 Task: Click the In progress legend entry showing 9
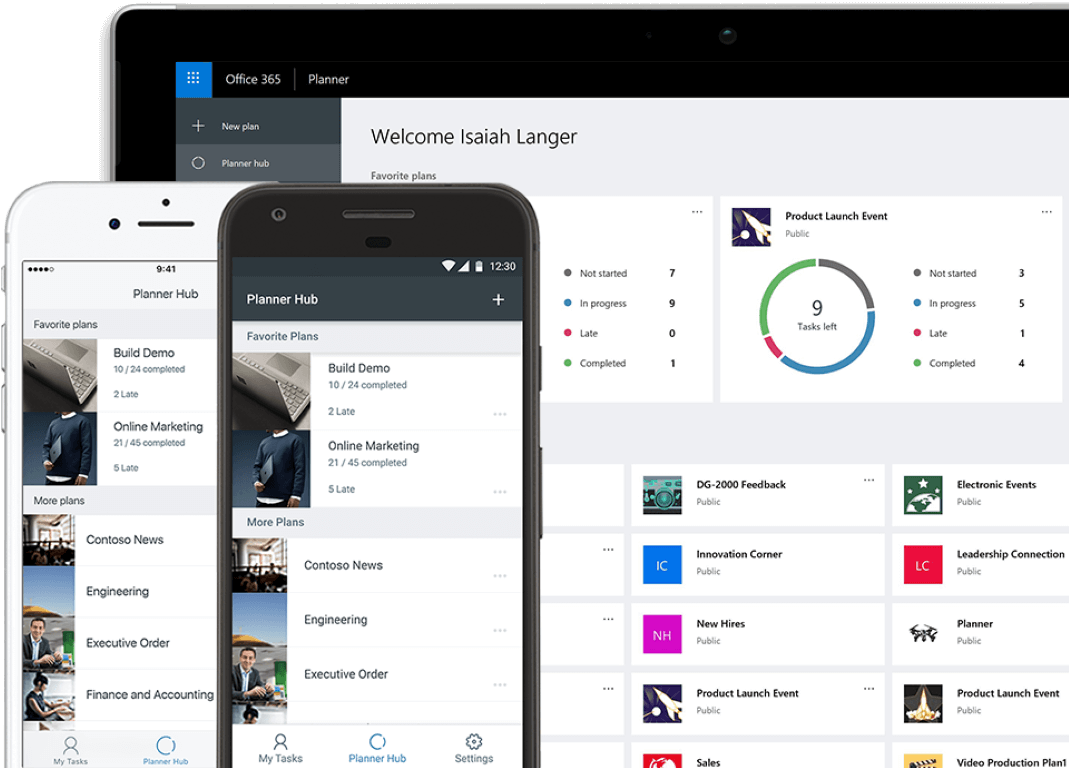(619, 304)
